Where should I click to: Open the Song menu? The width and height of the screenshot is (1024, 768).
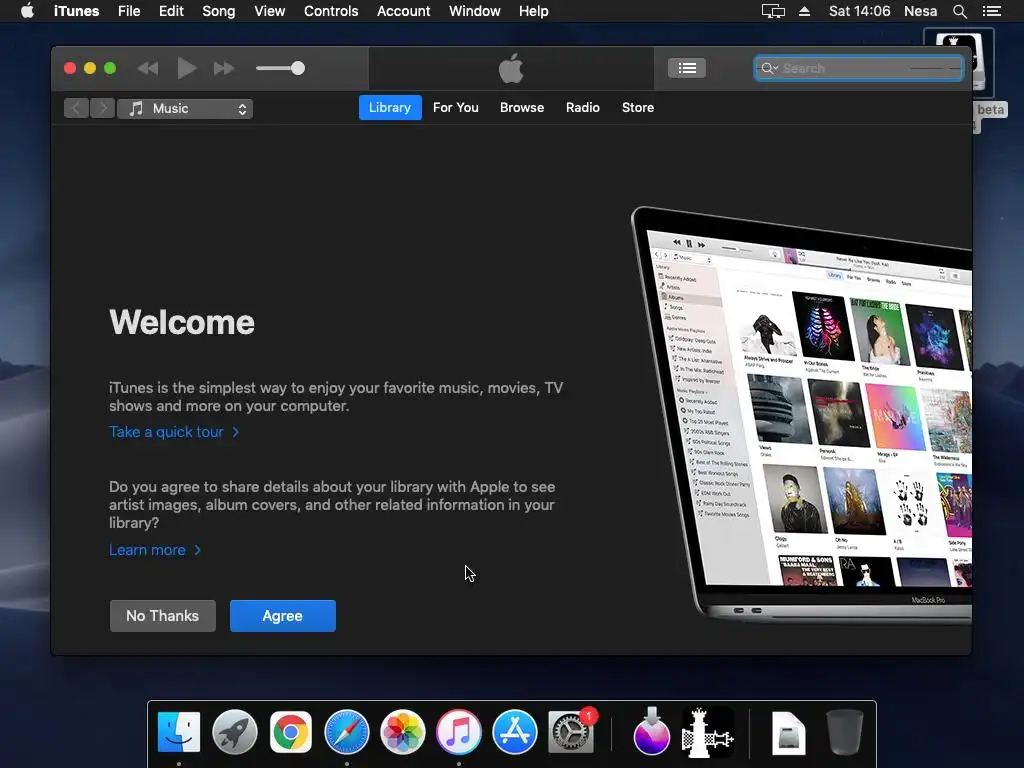[x=218, y=11]
